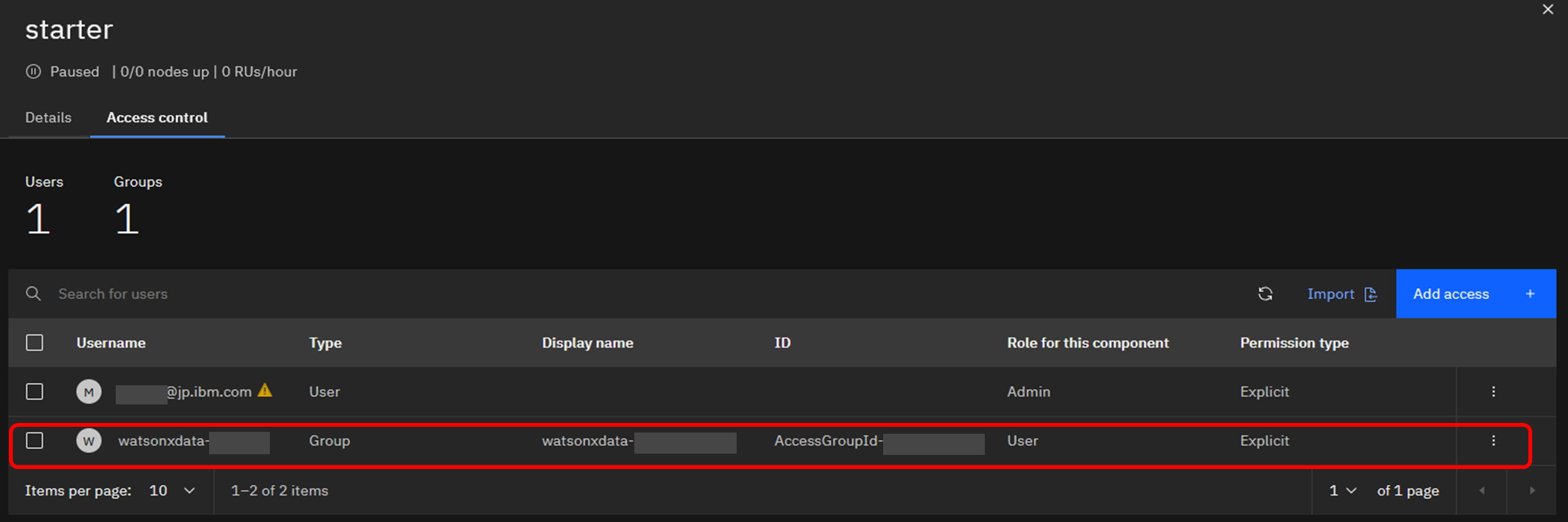Open overflow menu for the watsonxdata group row

1493,441
